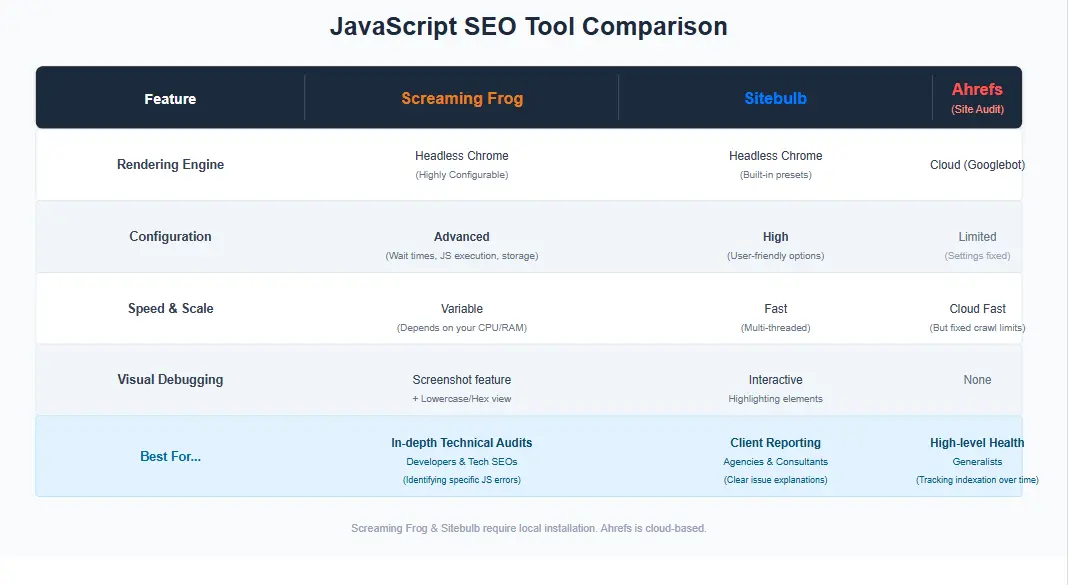This screenshot has height=585, width=1068.
Task: Click Agencies & Consultants text
Action: coord(775,462)
